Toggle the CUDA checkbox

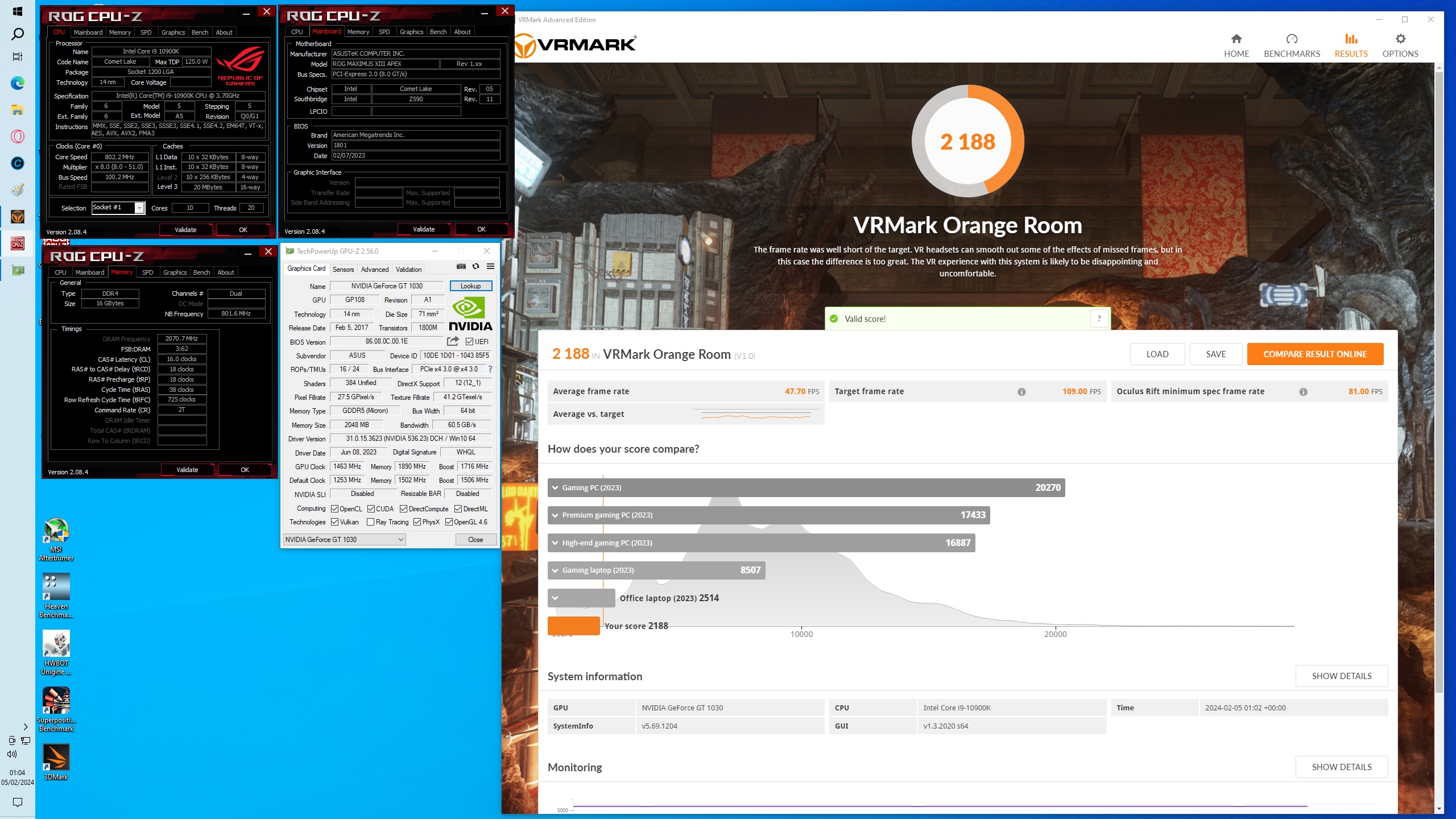coord(371,509)
